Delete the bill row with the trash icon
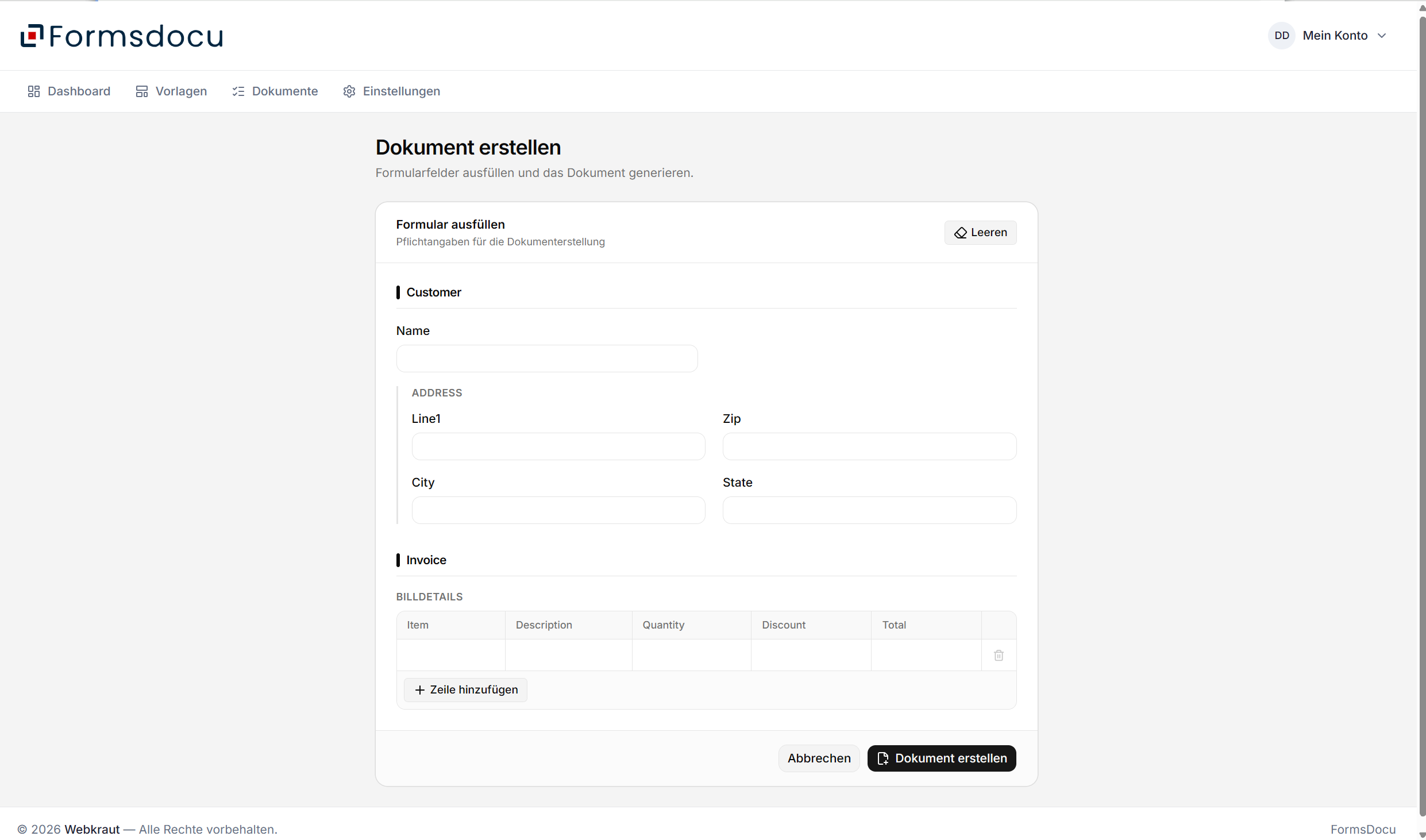 999,655
